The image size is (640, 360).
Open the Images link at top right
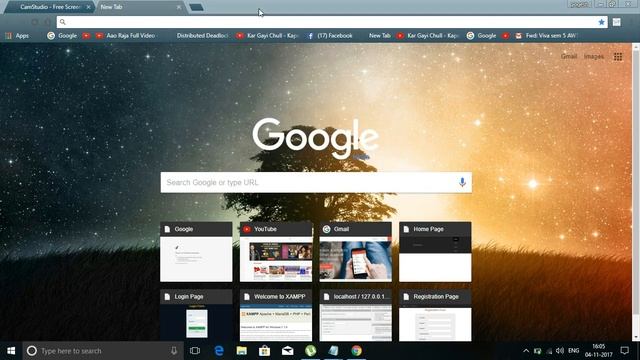(x=593, y=56)
